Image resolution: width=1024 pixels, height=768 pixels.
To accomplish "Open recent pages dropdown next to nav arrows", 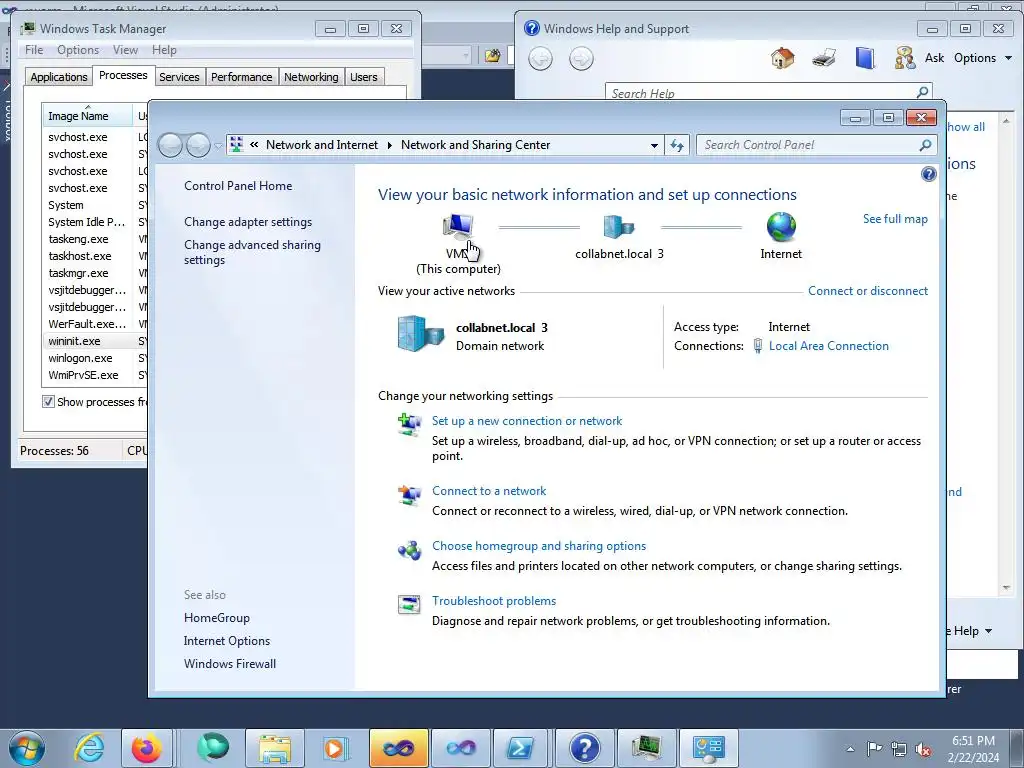I will [219, 146].
